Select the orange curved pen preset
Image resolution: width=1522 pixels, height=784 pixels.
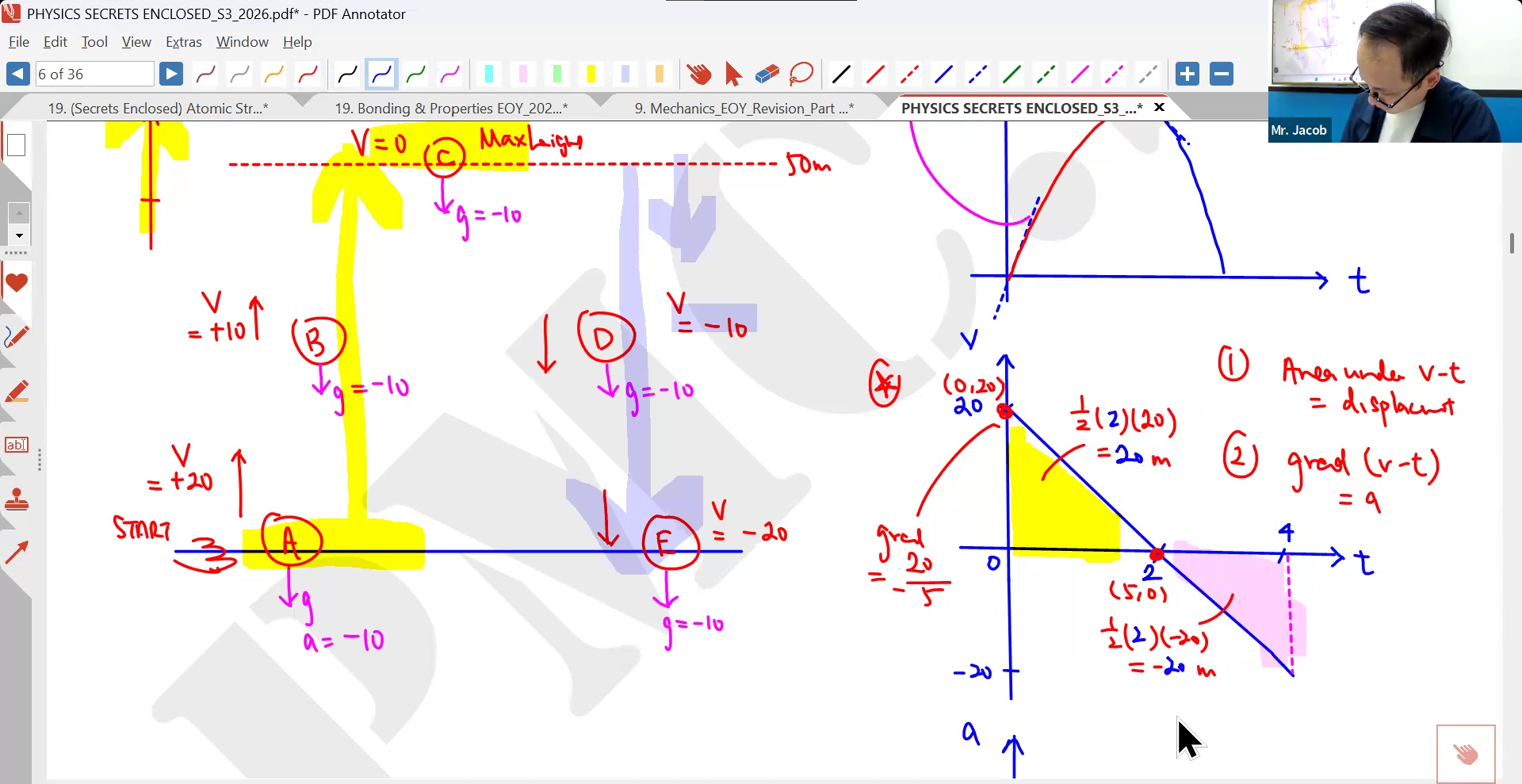[273, 75]
